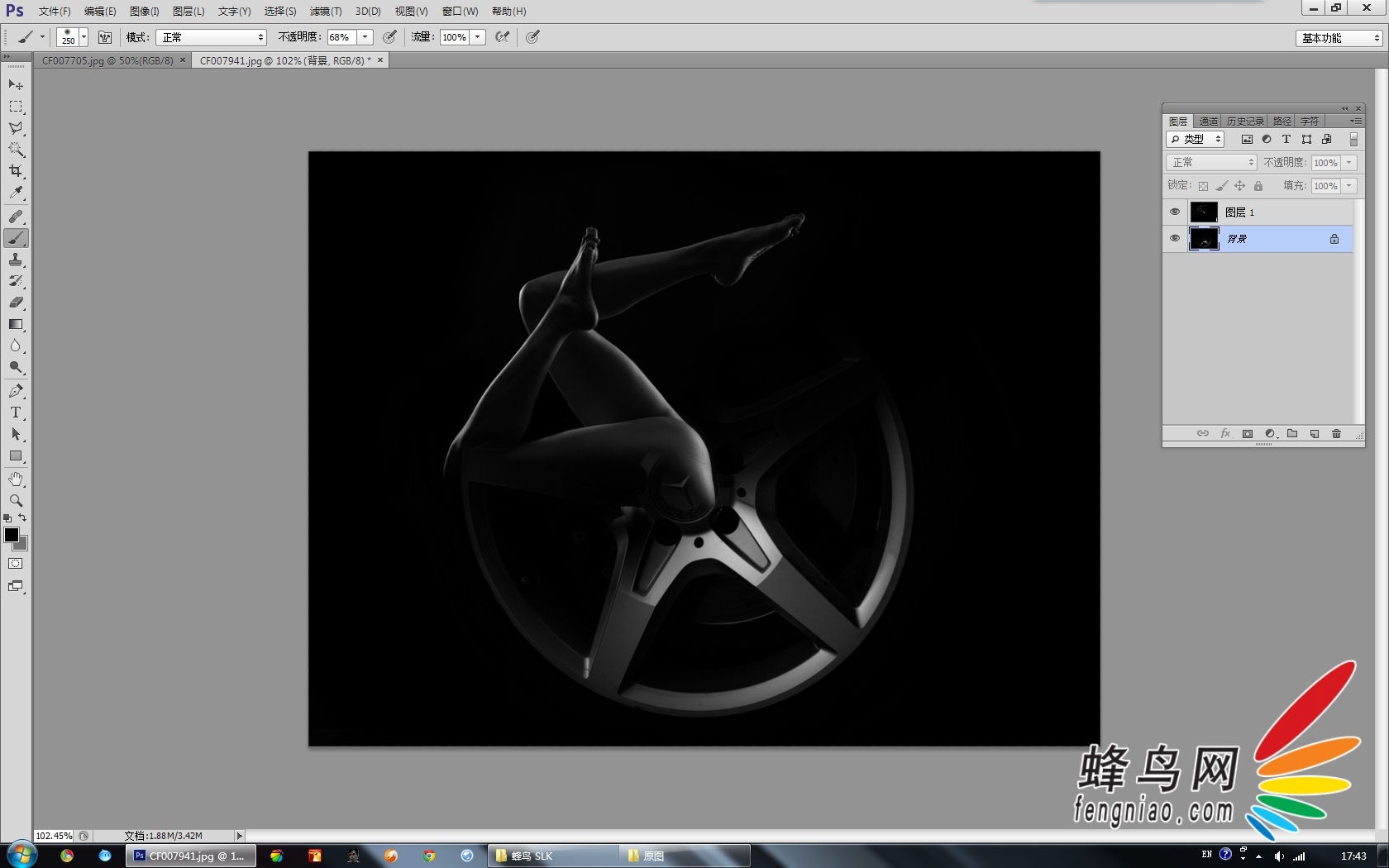Screen dimensions: 1389x868
Task: Open the brush preset picker arrow
Action: coord(84,37)
